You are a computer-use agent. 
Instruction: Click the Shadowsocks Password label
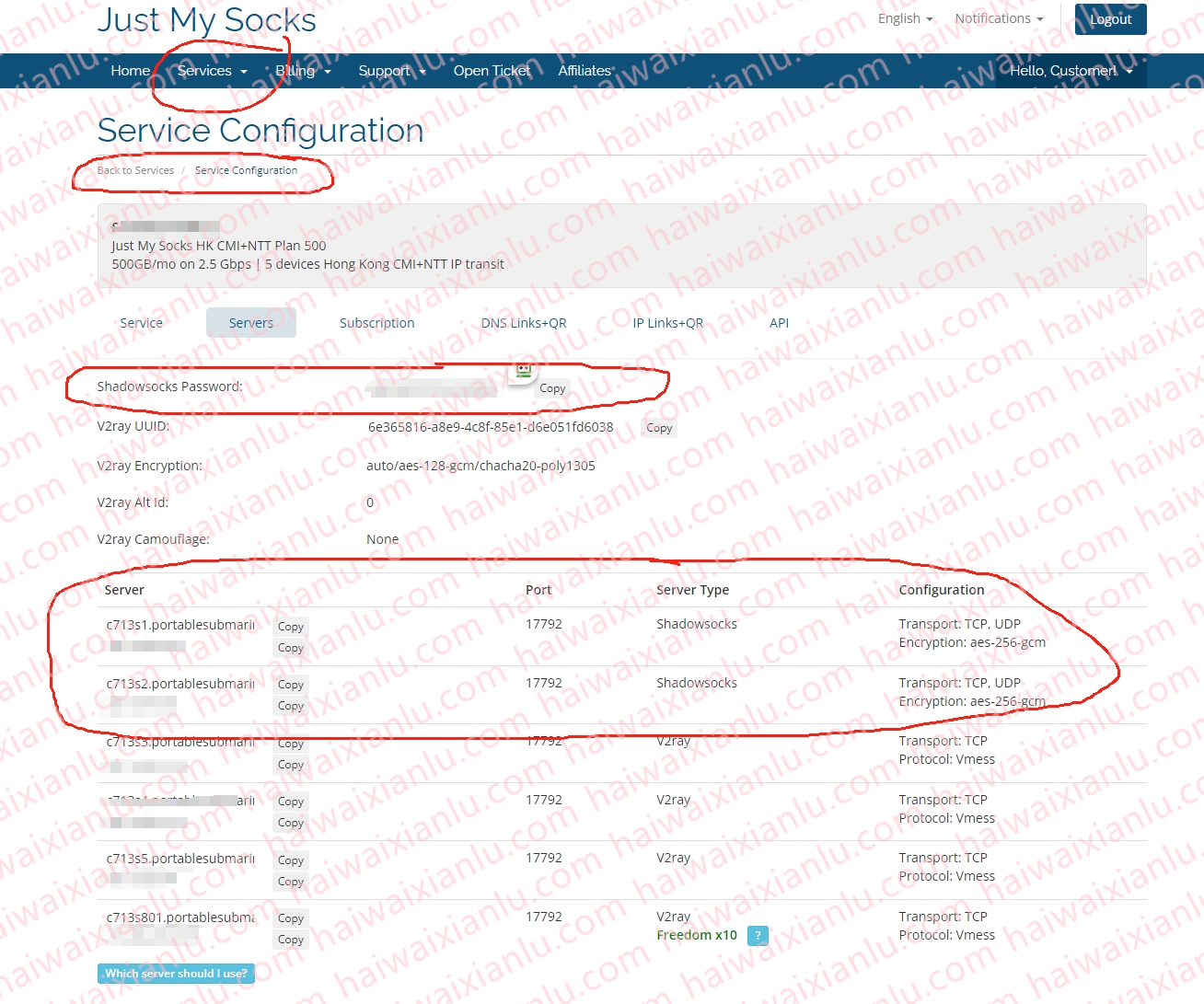pyautogui.click(x=170, y=387)
